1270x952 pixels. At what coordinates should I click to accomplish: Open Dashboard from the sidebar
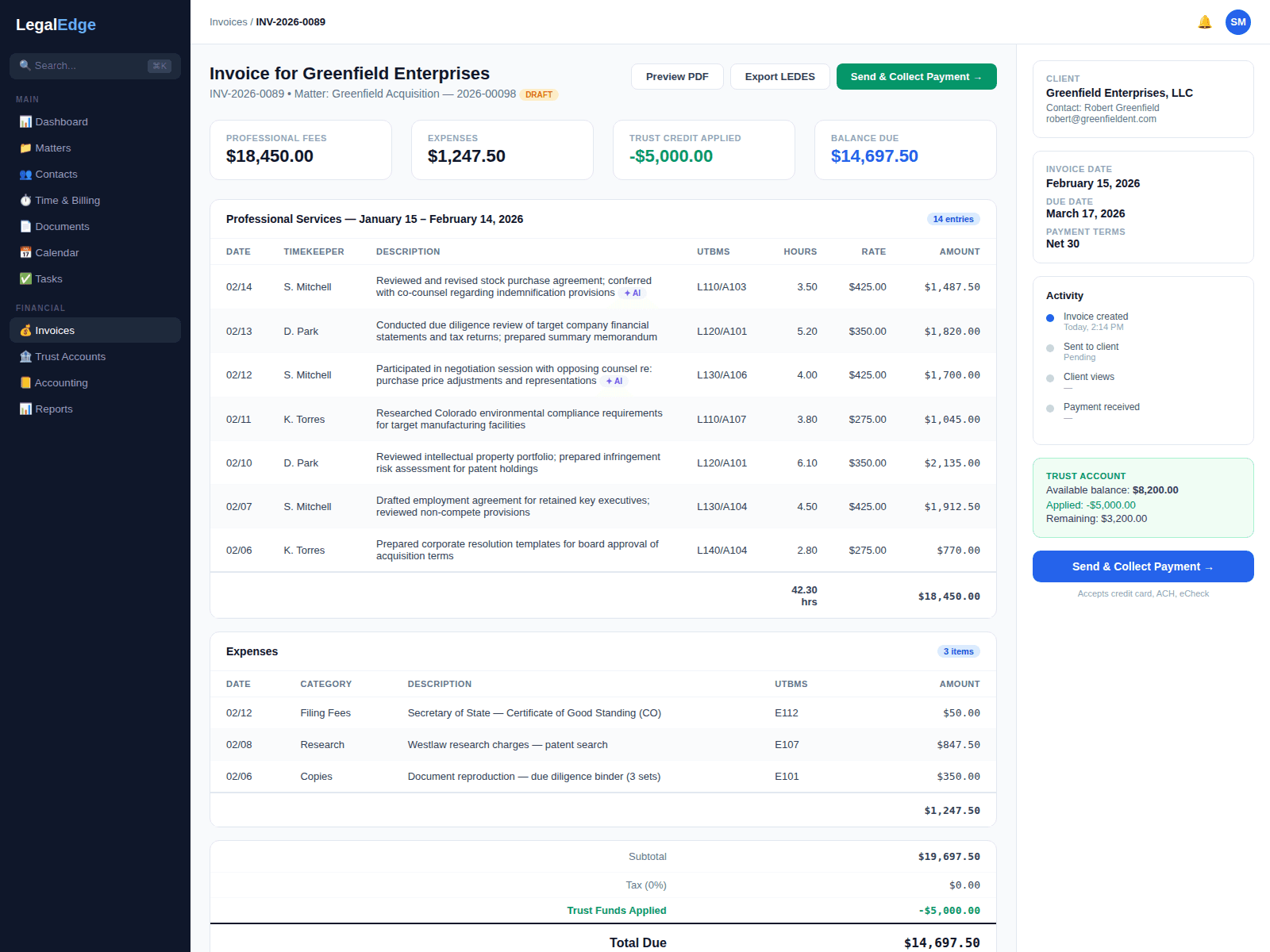point(95,122)
